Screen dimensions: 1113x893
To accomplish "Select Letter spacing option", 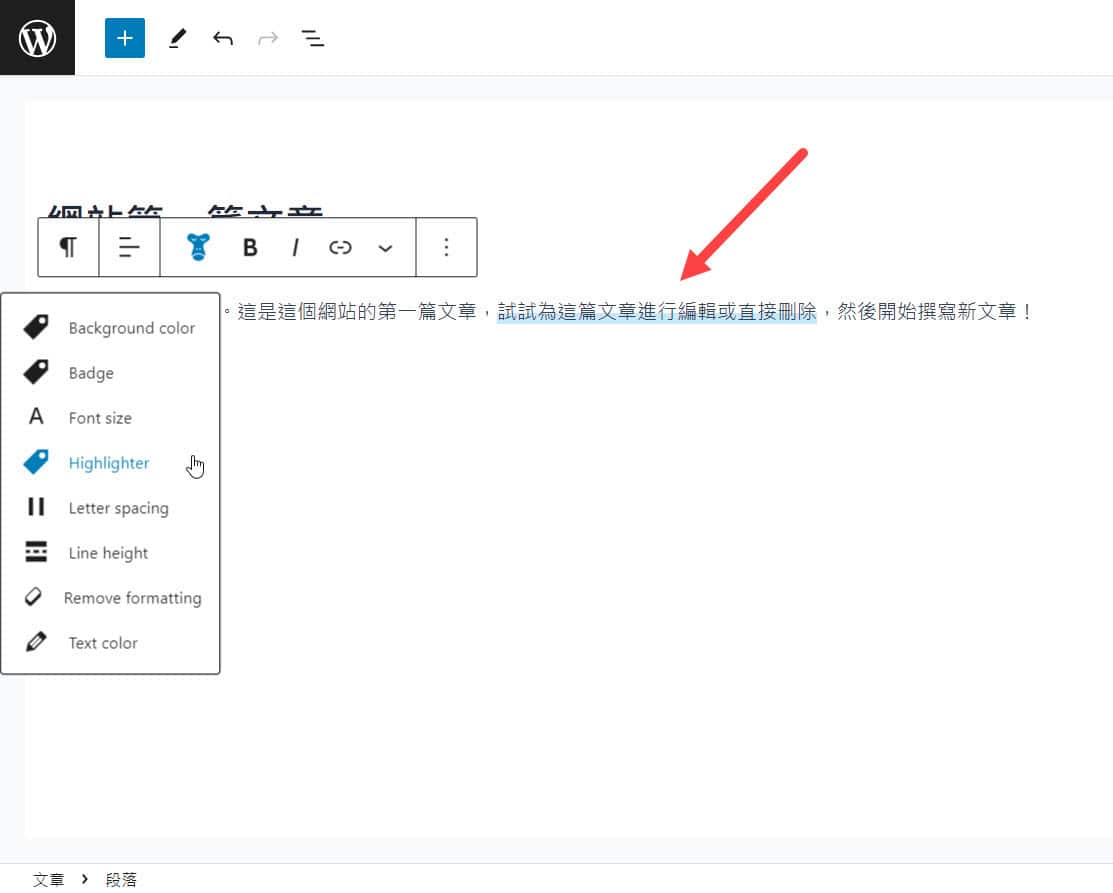I will (x=110, y=508).
